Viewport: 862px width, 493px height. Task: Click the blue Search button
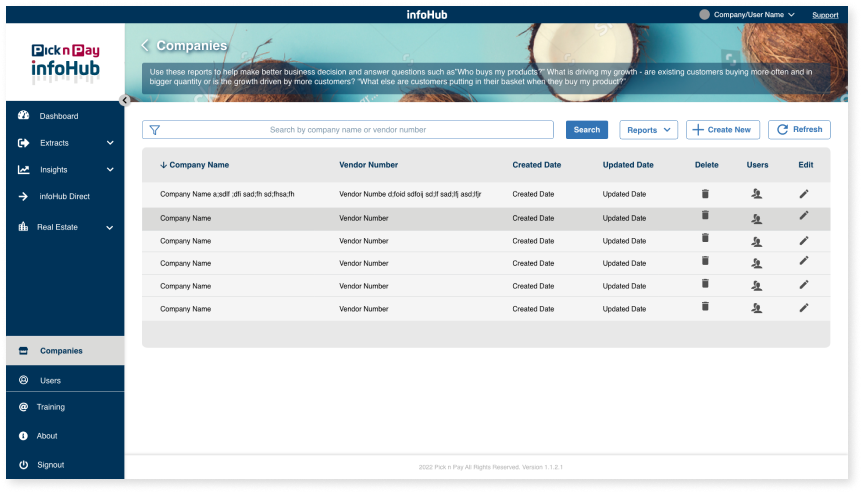pos(587,130)
